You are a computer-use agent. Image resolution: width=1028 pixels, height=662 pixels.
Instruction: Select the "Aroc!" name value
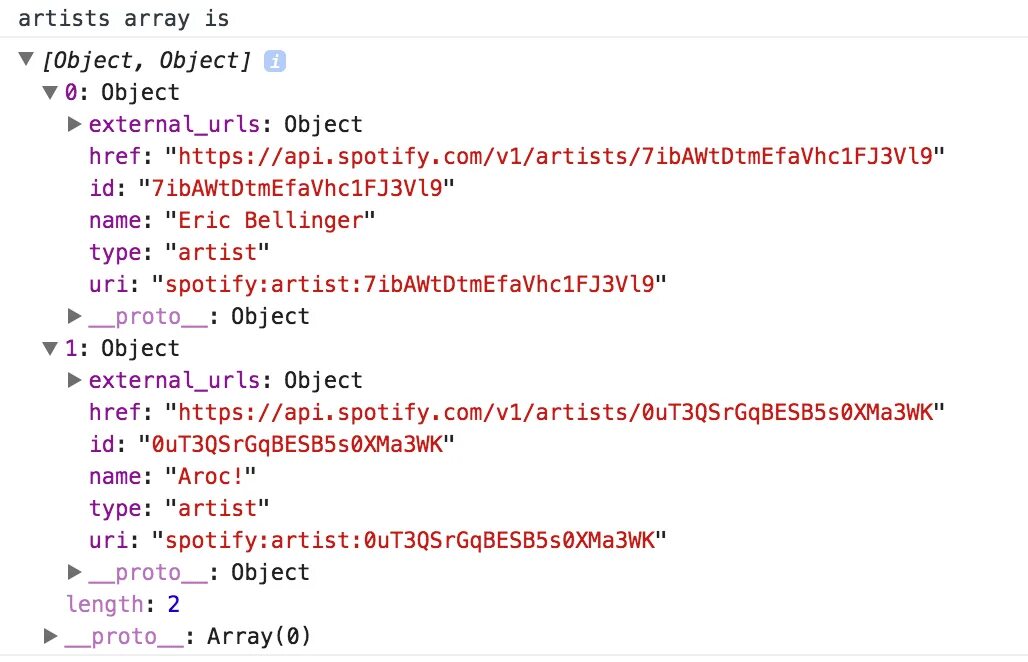click(210, 476)
